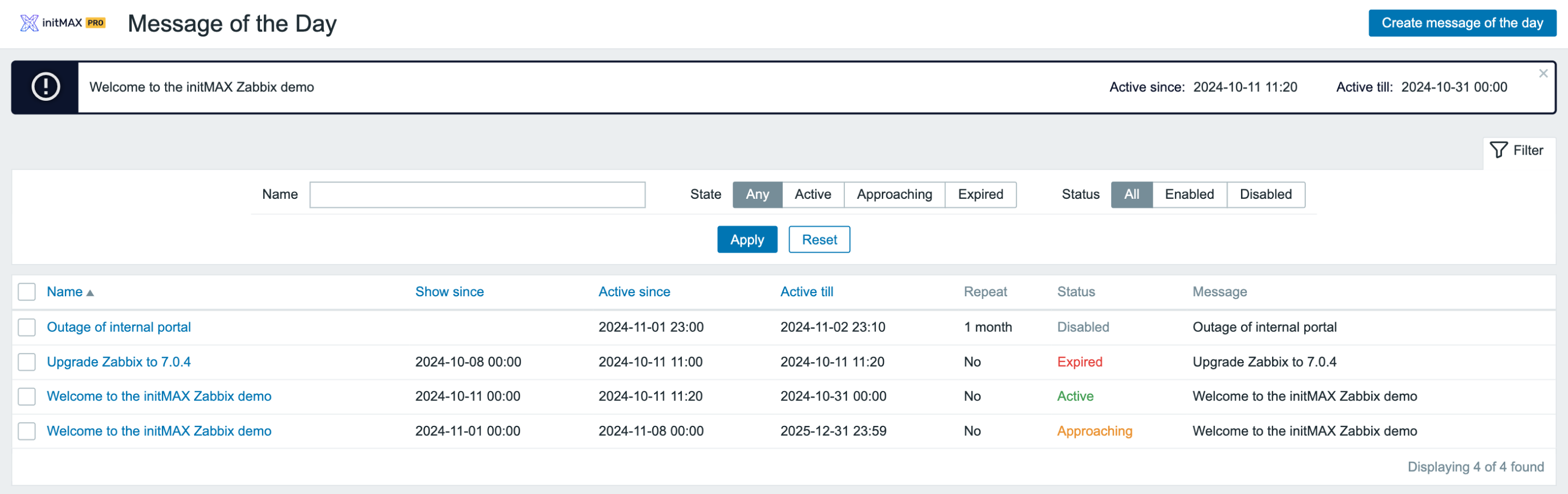Select the Disabled status filter
This screenshot has height=494, width=1568.
pos(1266,194)
